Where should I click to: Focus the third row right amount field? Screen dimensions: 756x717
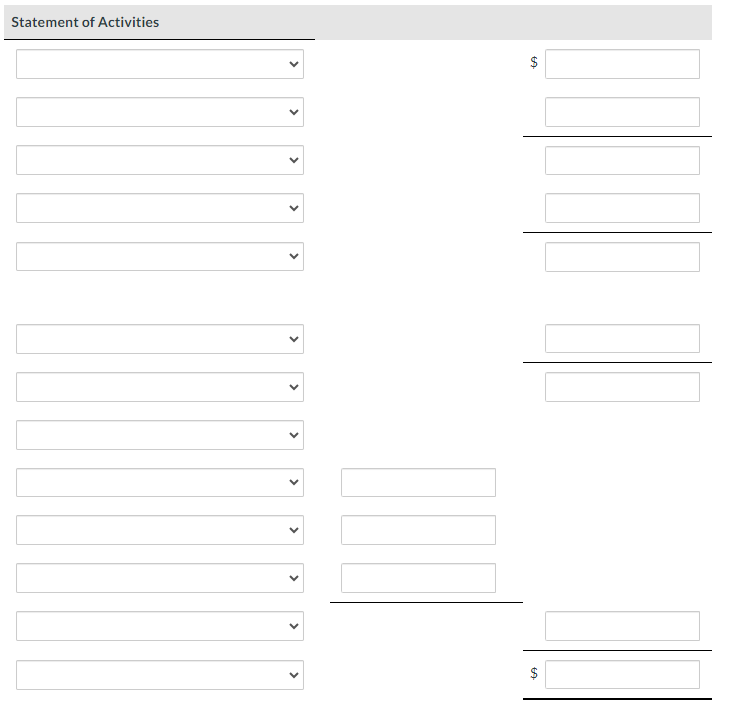[622, 160]
